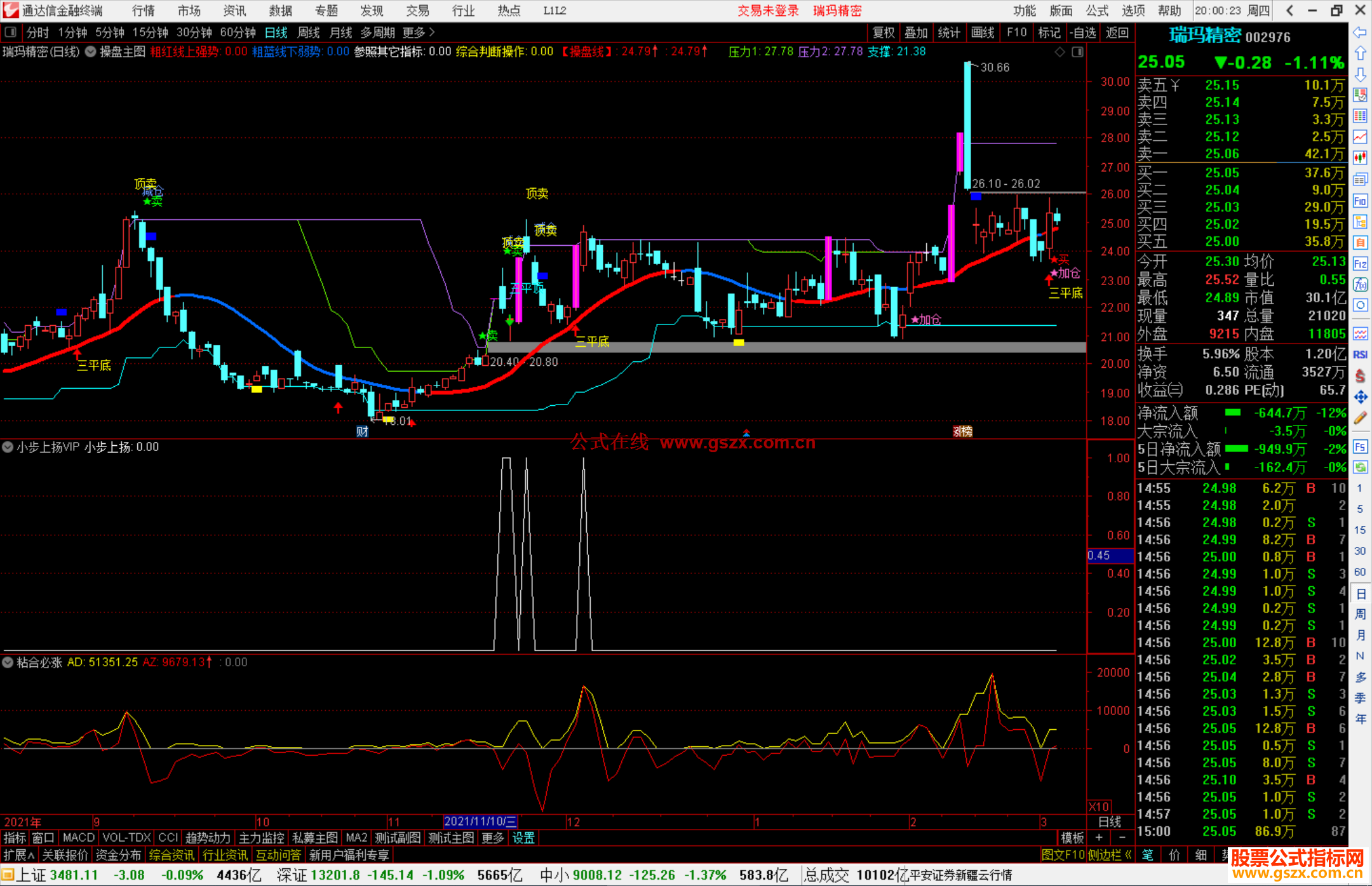1372x886 pixels.
Task: Click the 叠加 overlay button
Action: (917, 32)
